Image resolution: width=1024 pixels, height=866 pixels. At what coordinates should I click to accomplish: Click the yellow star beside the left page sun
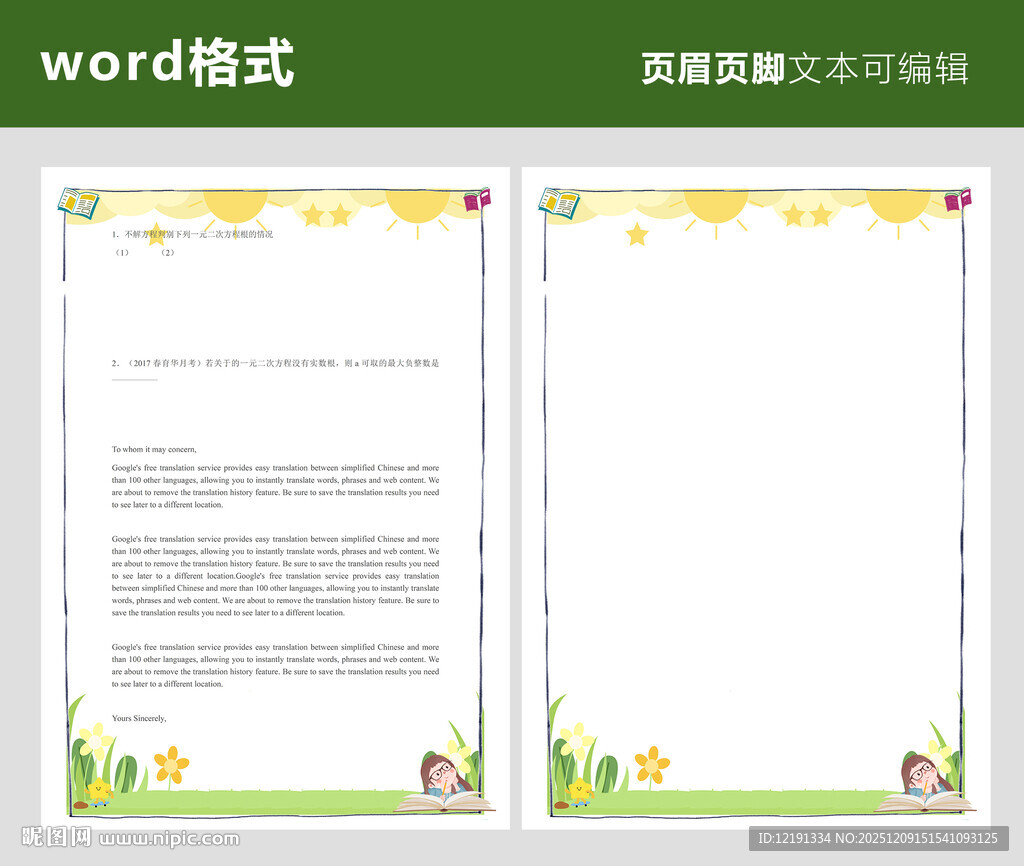(x=155, y=236)
